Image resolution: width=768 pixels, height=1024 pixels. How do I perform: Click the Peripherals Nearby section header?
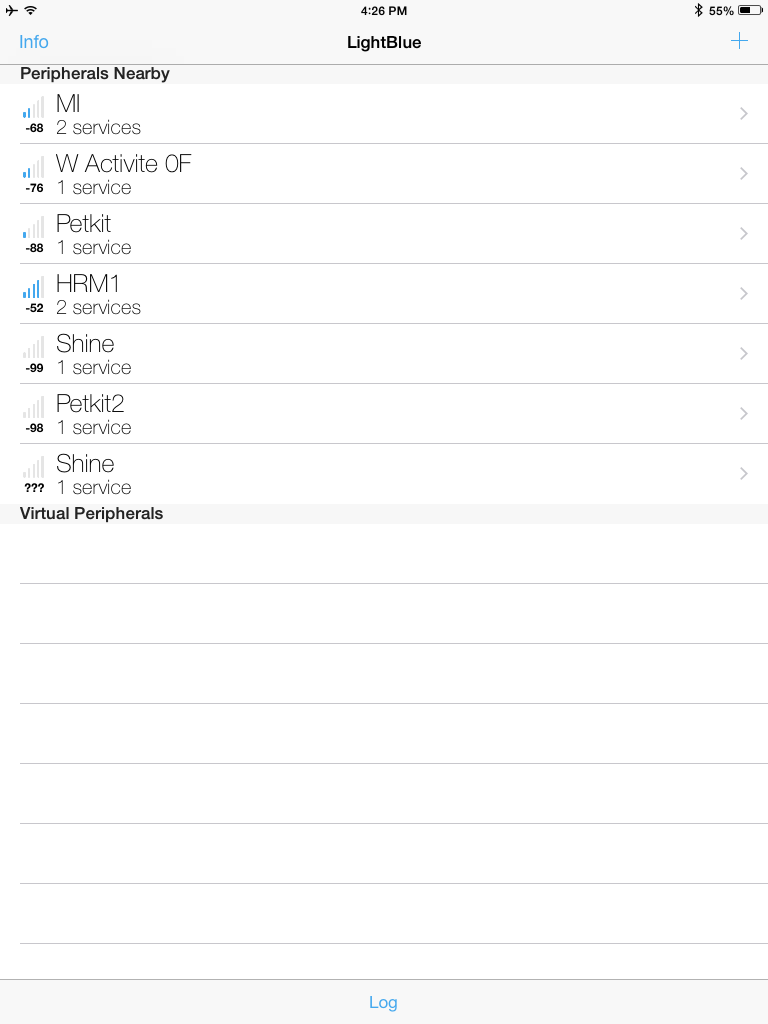[95, 73]
